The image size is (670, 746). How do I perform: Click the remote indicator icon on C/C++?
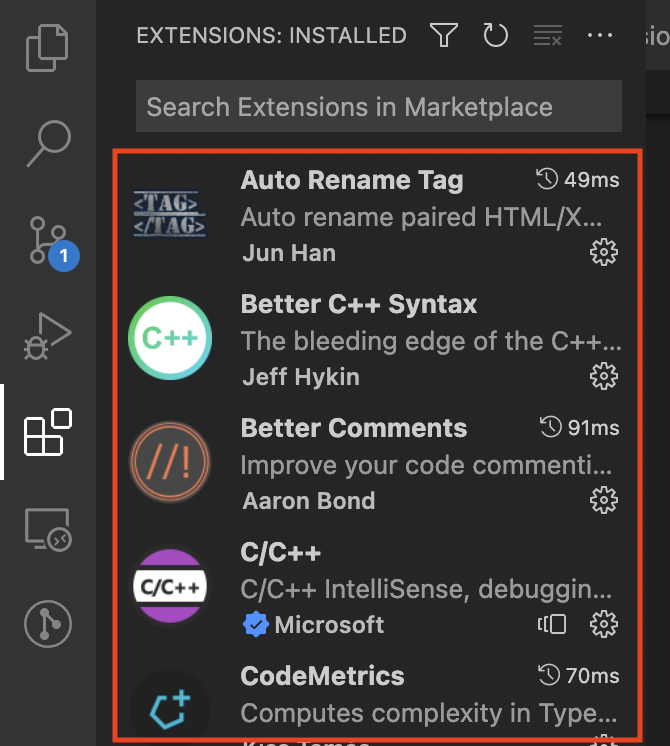pyautogui.click(x=552, y=624)
